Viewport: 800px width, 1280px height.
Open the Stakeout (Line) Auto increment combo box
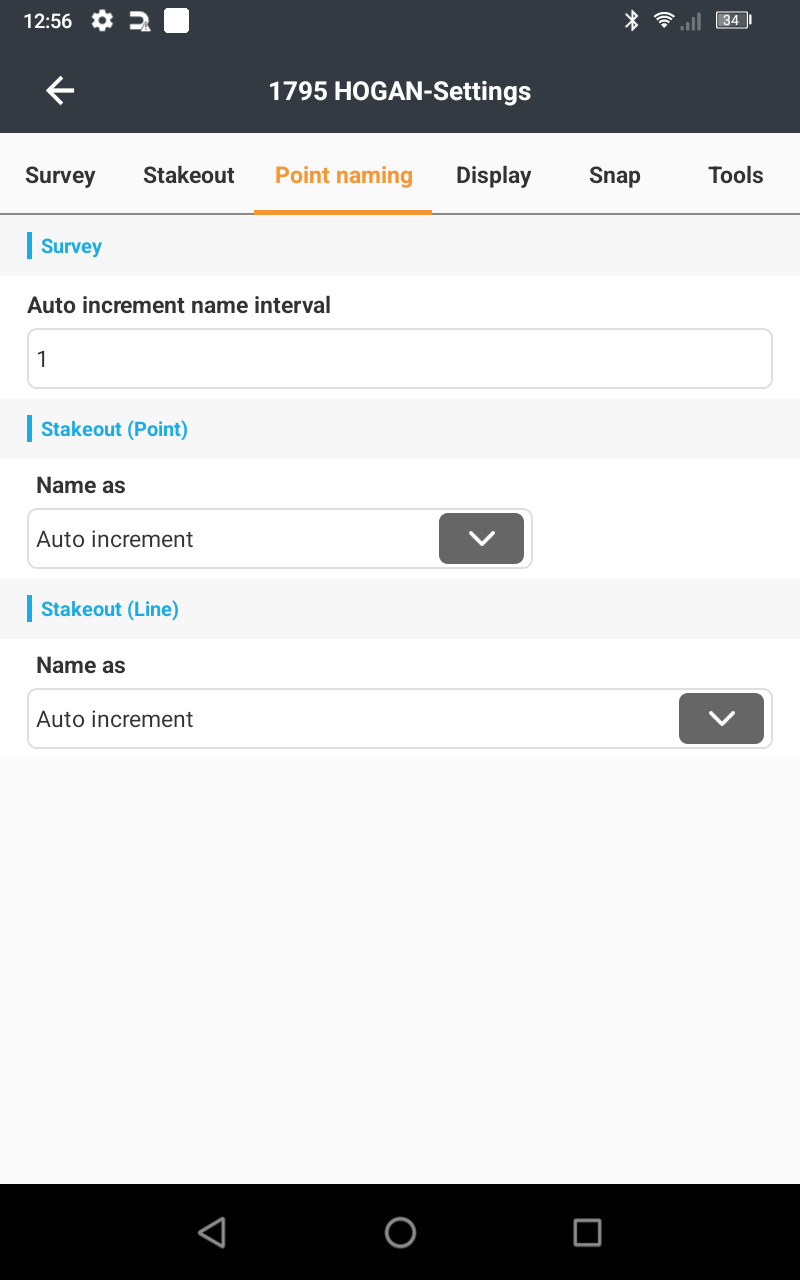[x=400, y=719]
